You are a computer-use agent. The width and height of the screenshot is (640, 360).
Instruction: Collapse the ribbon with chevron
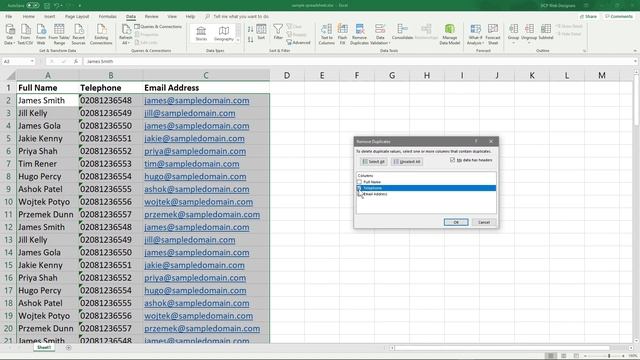click(x=635, y=51)
